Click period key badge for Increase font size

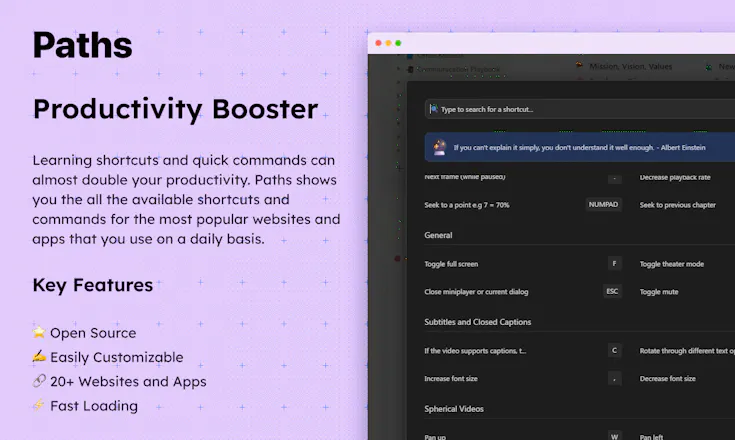point(614,378)
